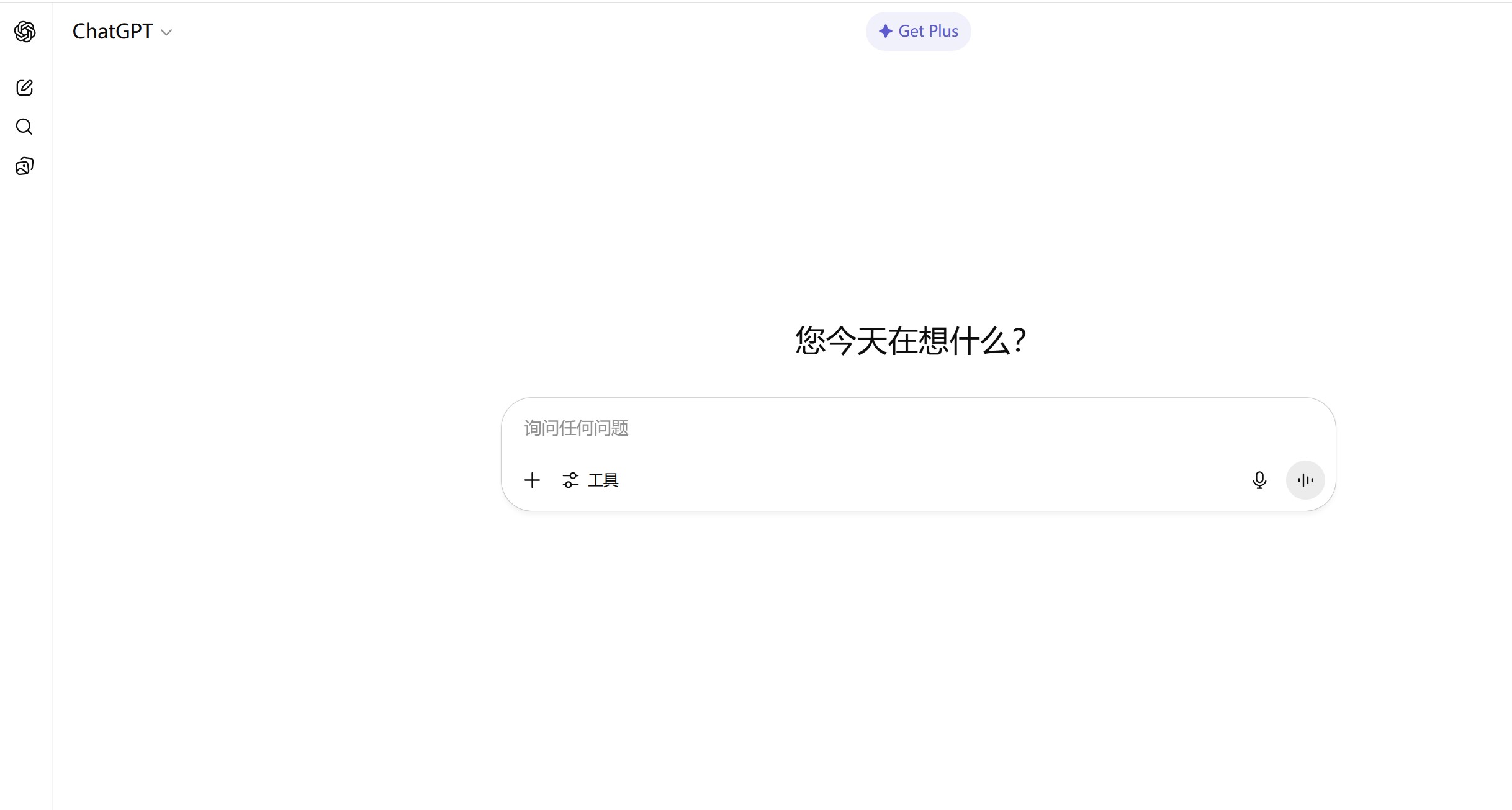Click the Get Plus button
The width and height of the screenshot is (1512, 810).
click(918, 30)
